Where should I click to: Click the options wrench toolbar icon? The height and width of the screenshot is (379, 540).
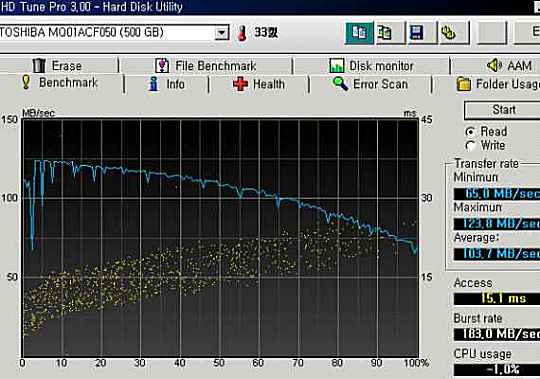(448, 33)
